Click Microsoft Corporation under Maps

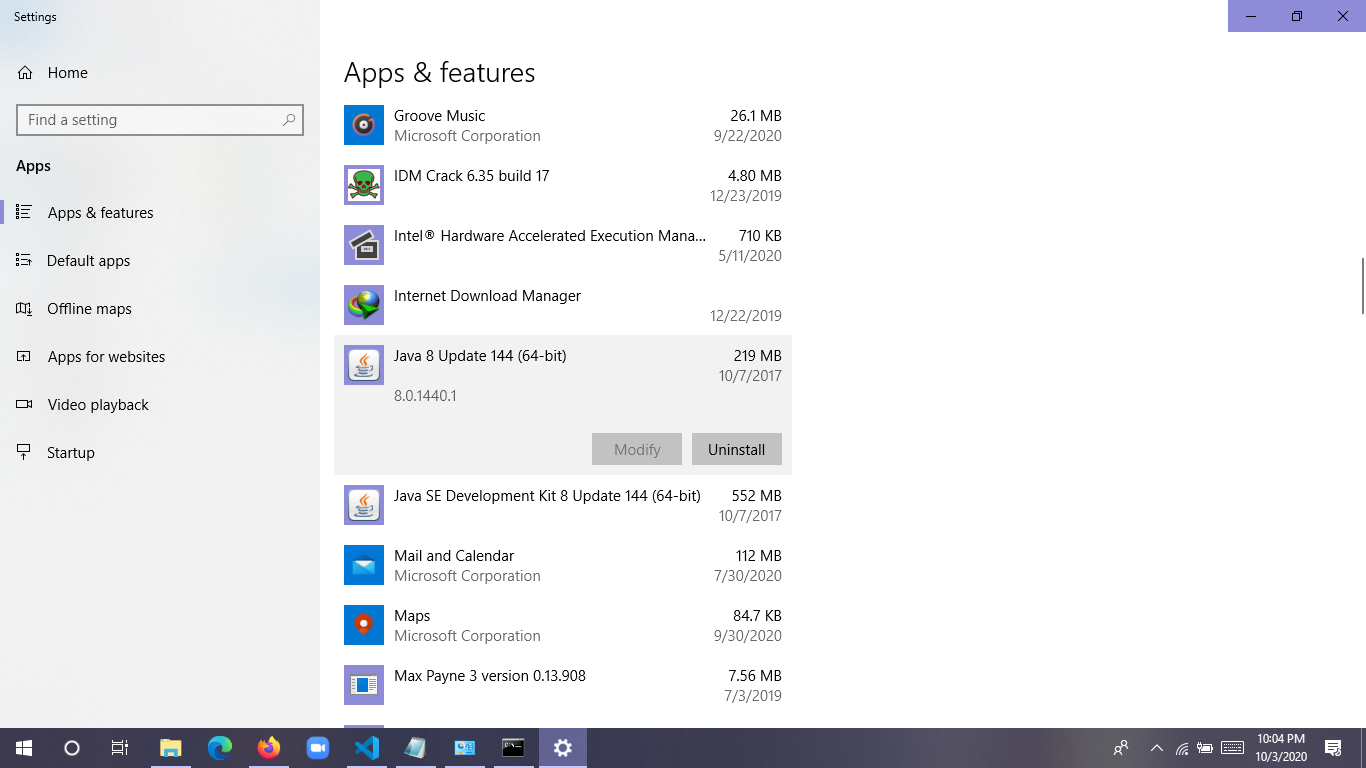(467, 636)
